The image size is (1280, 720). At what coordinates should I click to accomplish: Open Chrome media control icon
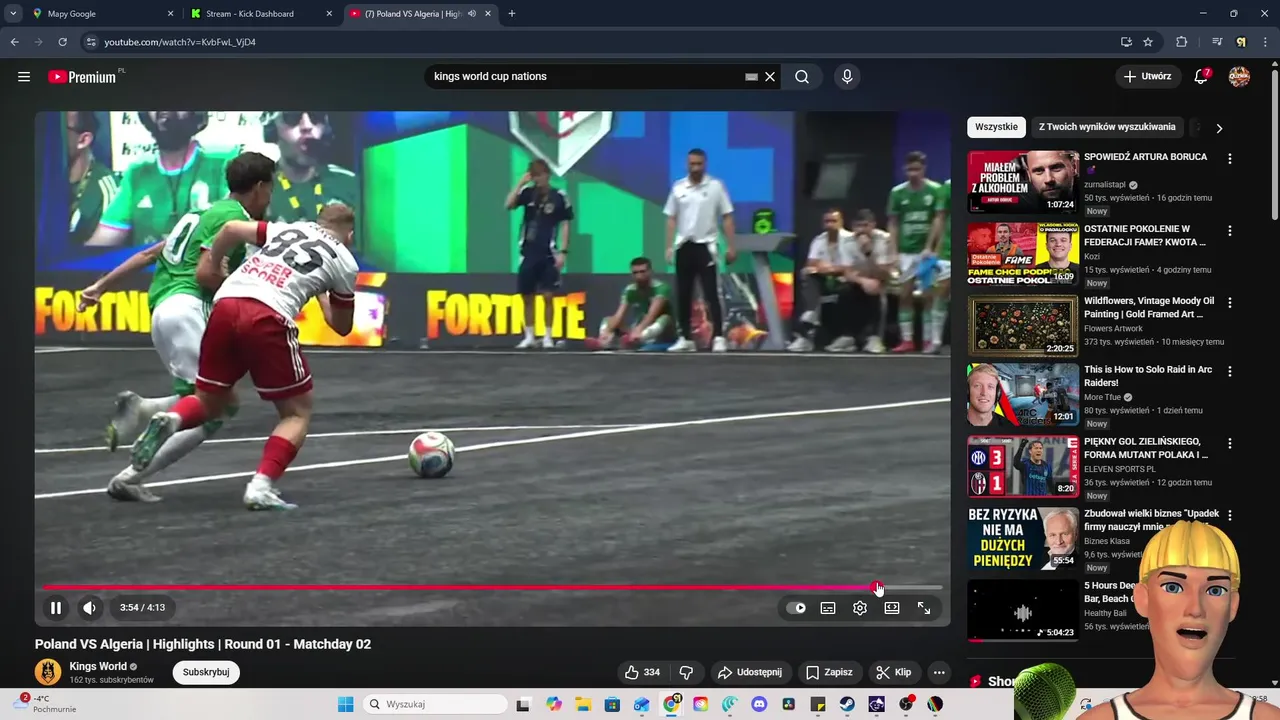pos(1217,42)
